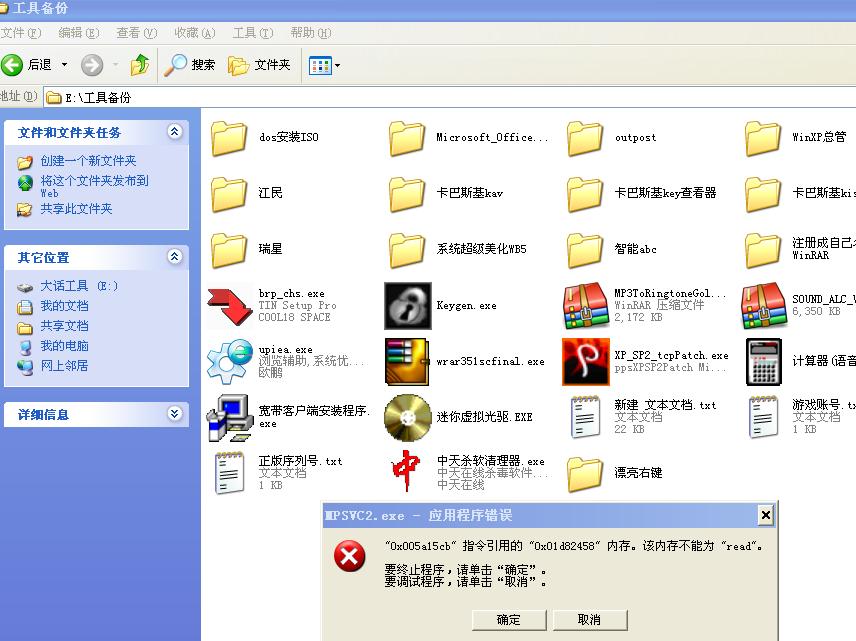Viewport: 856px width, 641px height.
Task: Open the WinXP总管 folder
Action: point(763,138)
